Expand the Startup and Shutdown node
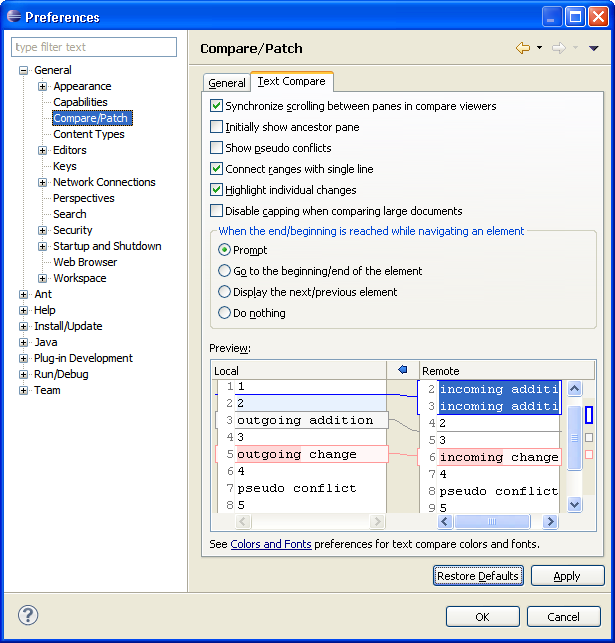Viewport: 615px width, 643px height. click(42, 246)
